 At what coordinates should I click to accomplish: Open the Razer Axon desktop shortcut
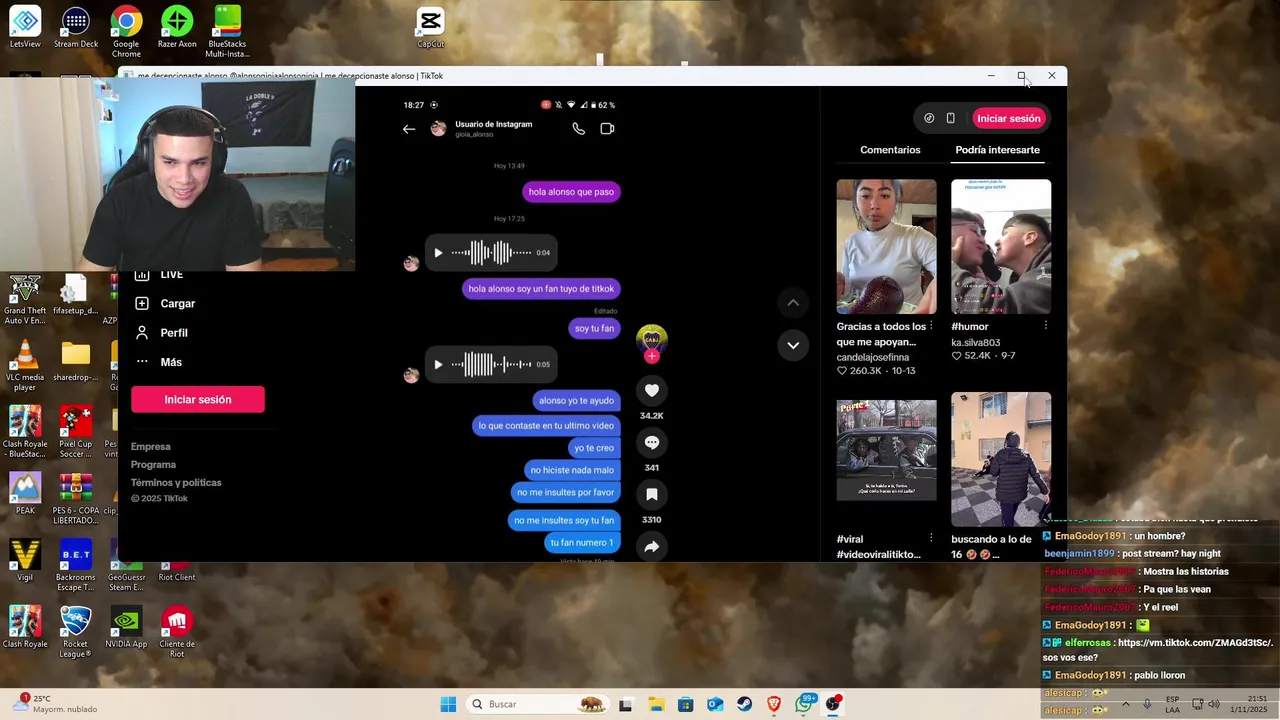click(x=177, y=28)
